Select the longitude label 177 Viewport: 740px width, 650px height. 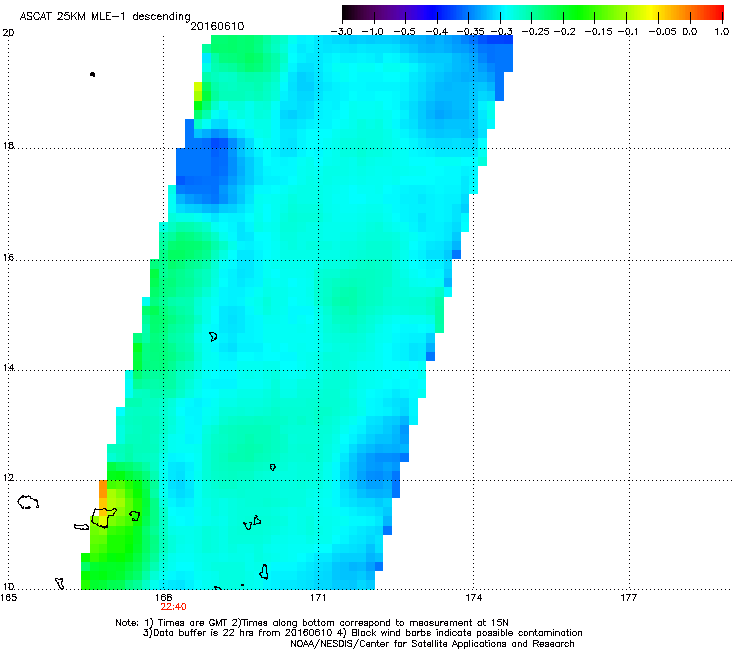click(x=629, y=598)
